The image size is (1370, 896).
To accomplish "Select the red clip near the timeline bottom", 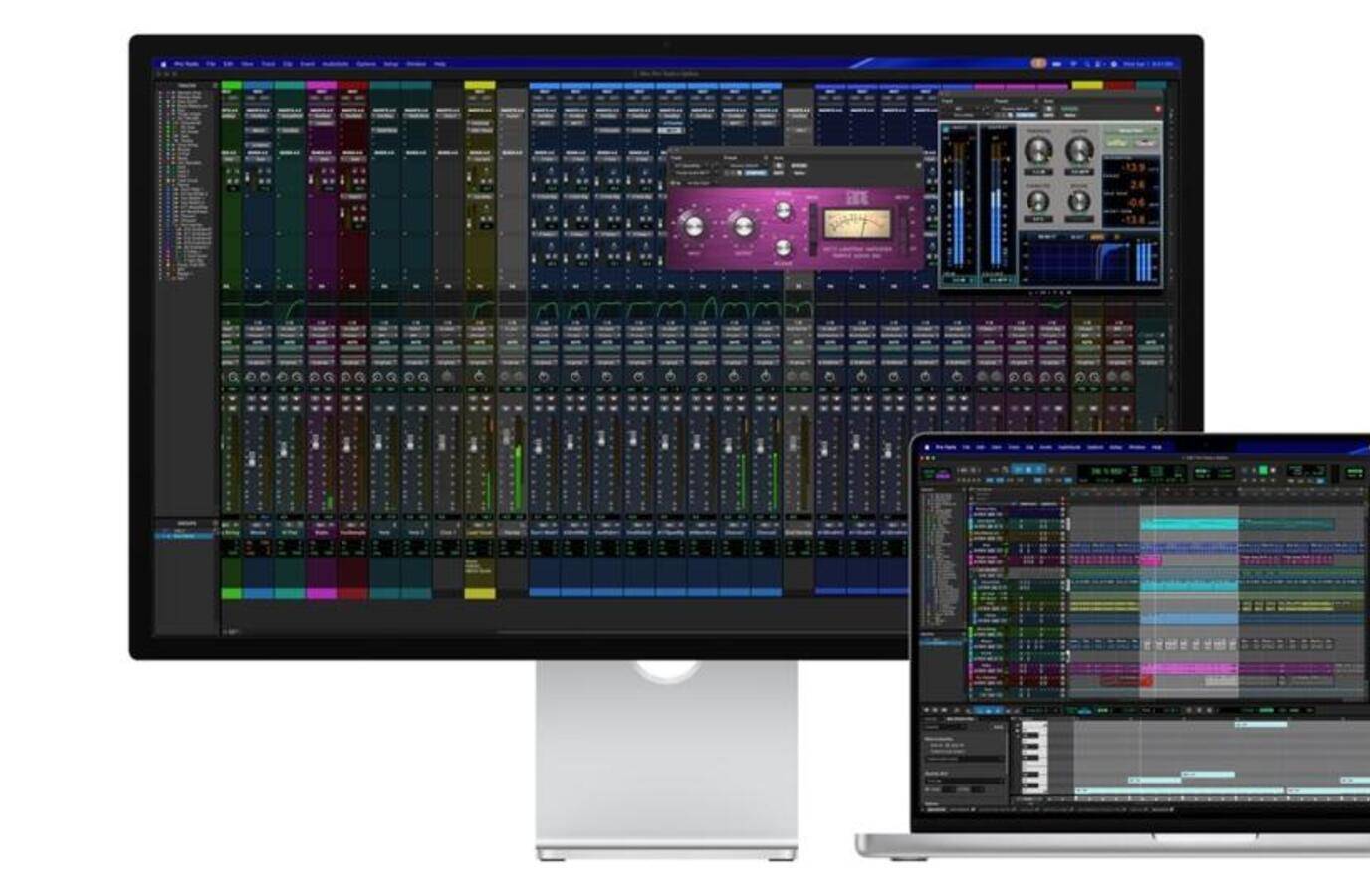I will click(1125, 681).
